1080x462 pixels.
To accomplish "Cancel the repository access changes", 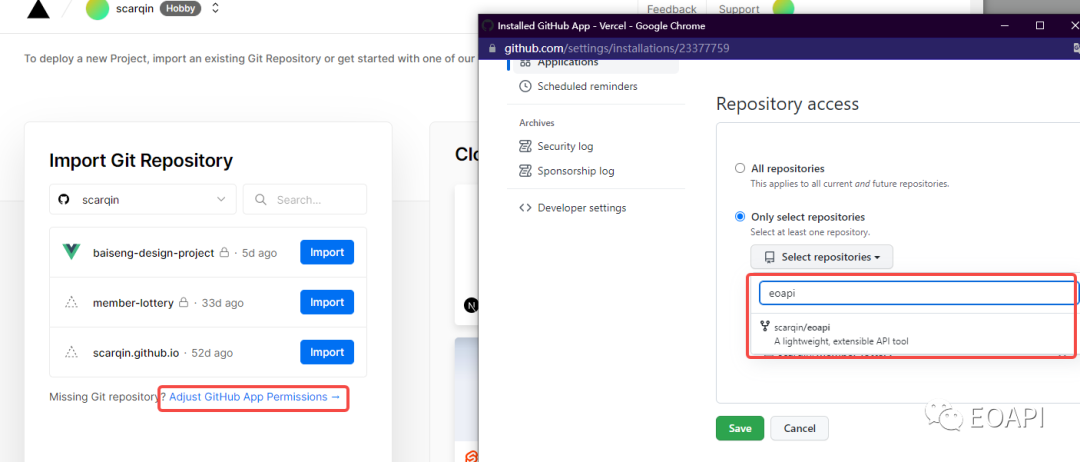I will [800, 428].
